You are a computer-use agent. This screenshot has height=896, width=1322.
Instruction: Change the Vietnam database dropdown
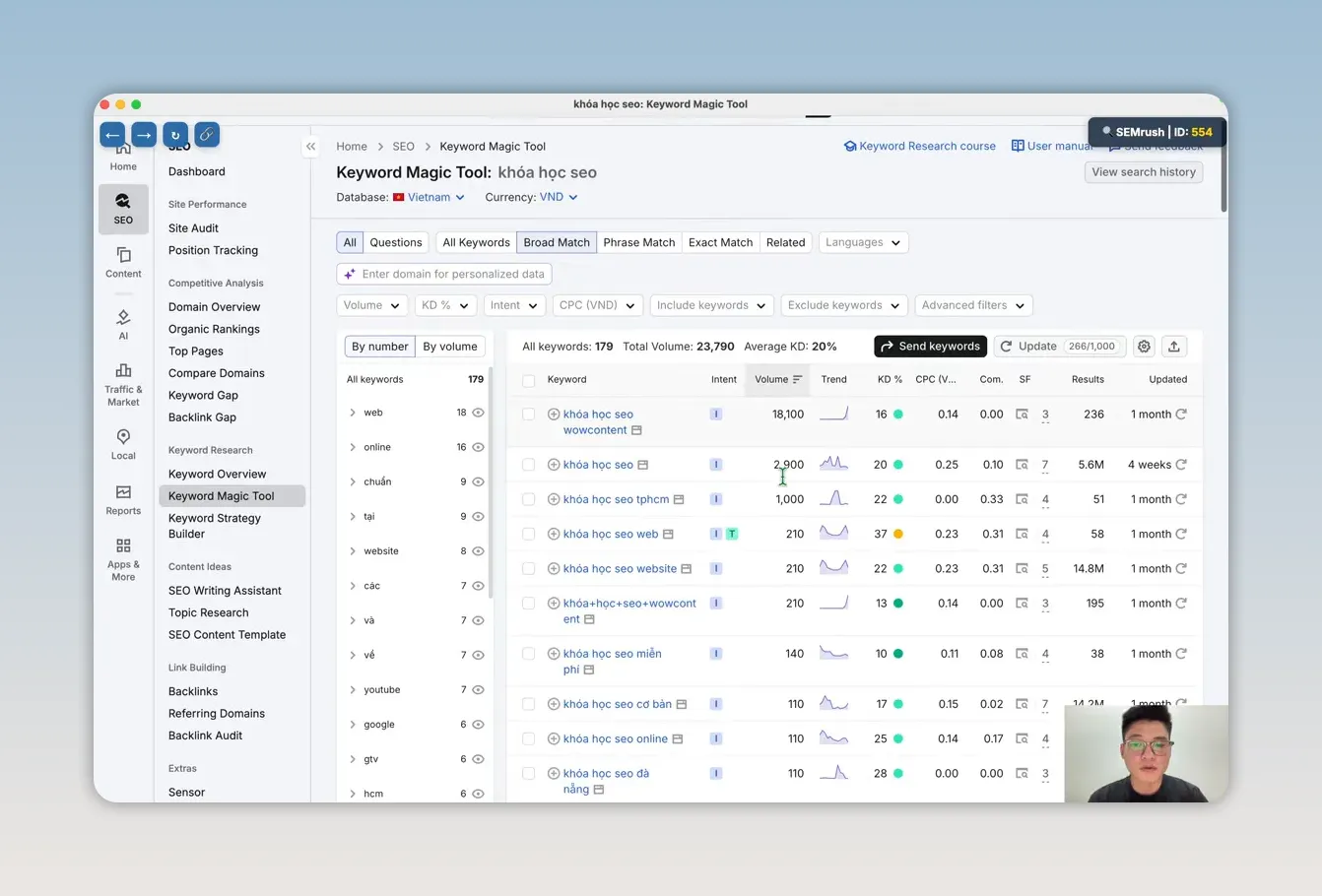429,197
